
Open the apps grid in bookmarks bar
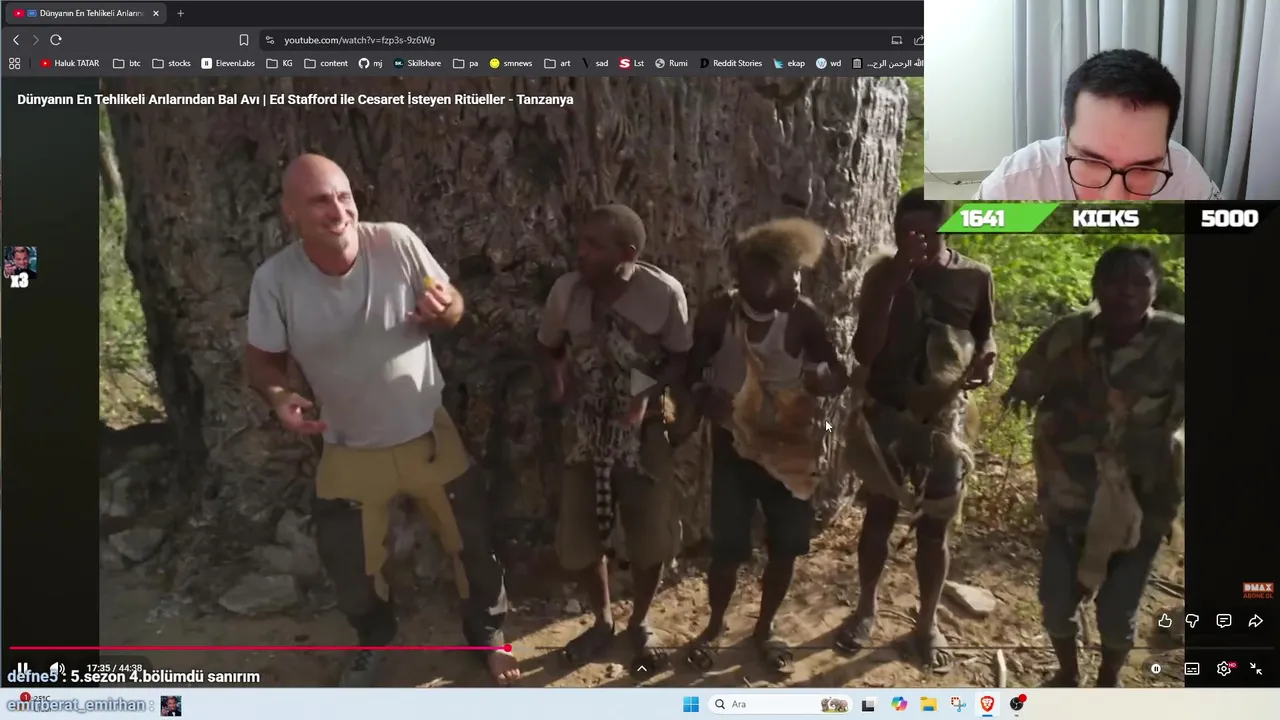14,63
